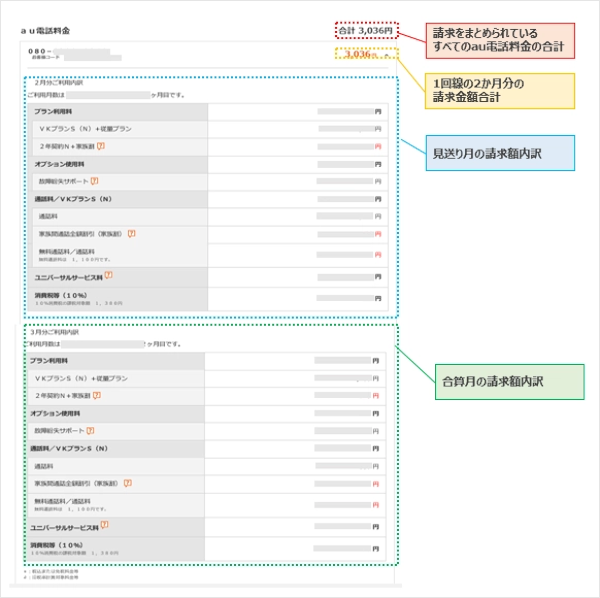Viewport: 600px width, 598px height.
Task: Click help icon beside 故障紛失サポート in 3月分 section
Action: (90, 430)
